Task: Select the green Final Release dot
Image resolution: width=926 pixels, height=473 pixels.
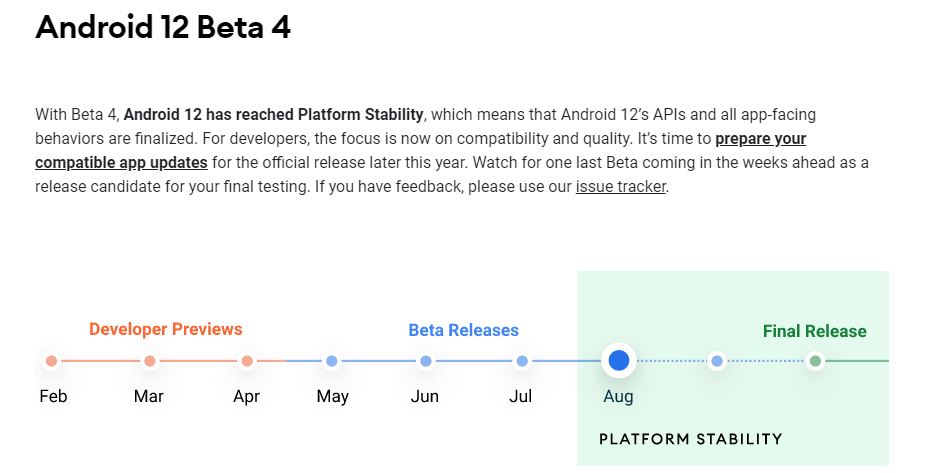Action: point(816,361)
